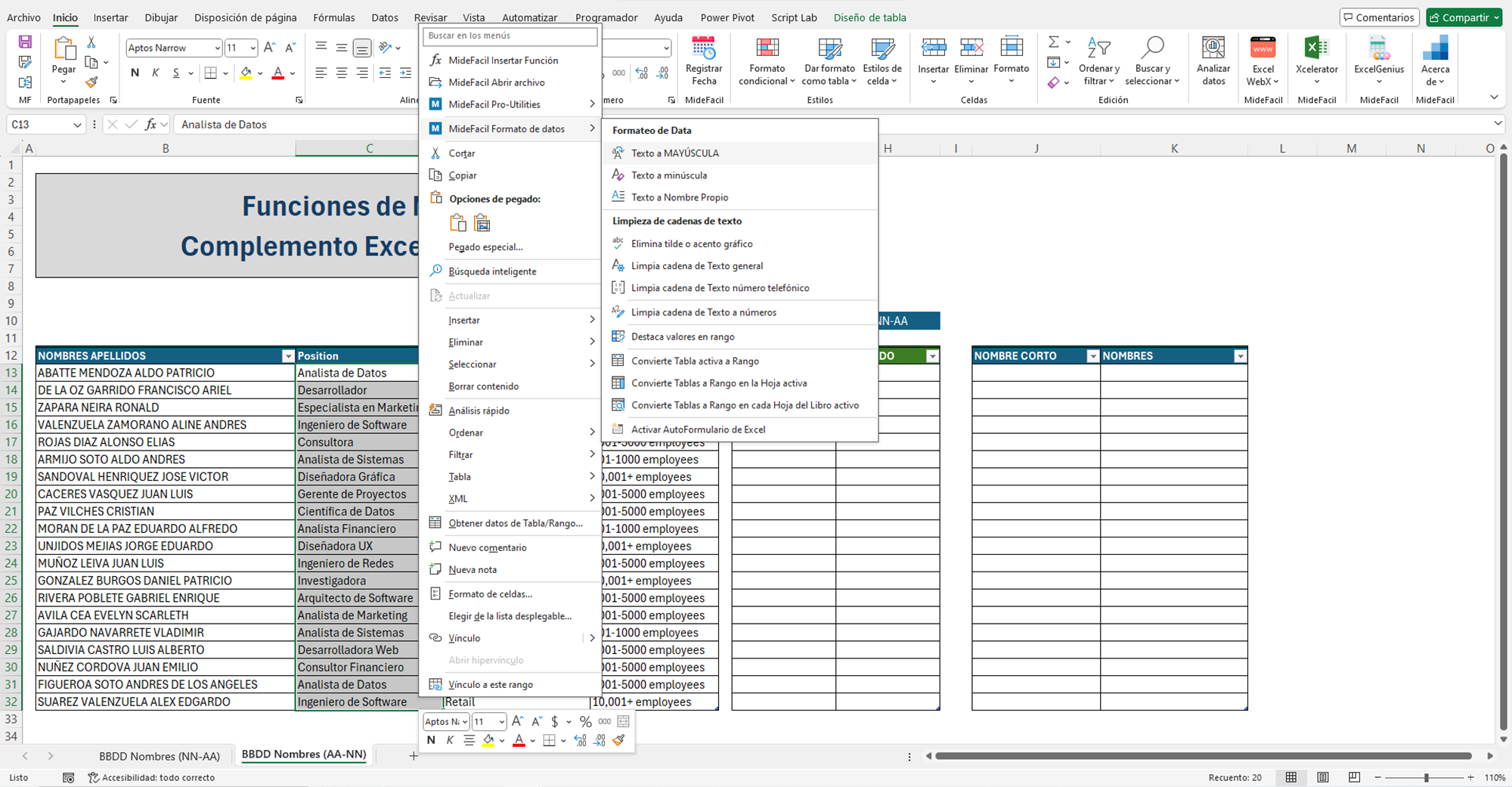The image size is (1512, 787).
Task: Select Texto a MAYÚSCULA from the submenu
Action: pyautogui.click(x=674, y=153)
